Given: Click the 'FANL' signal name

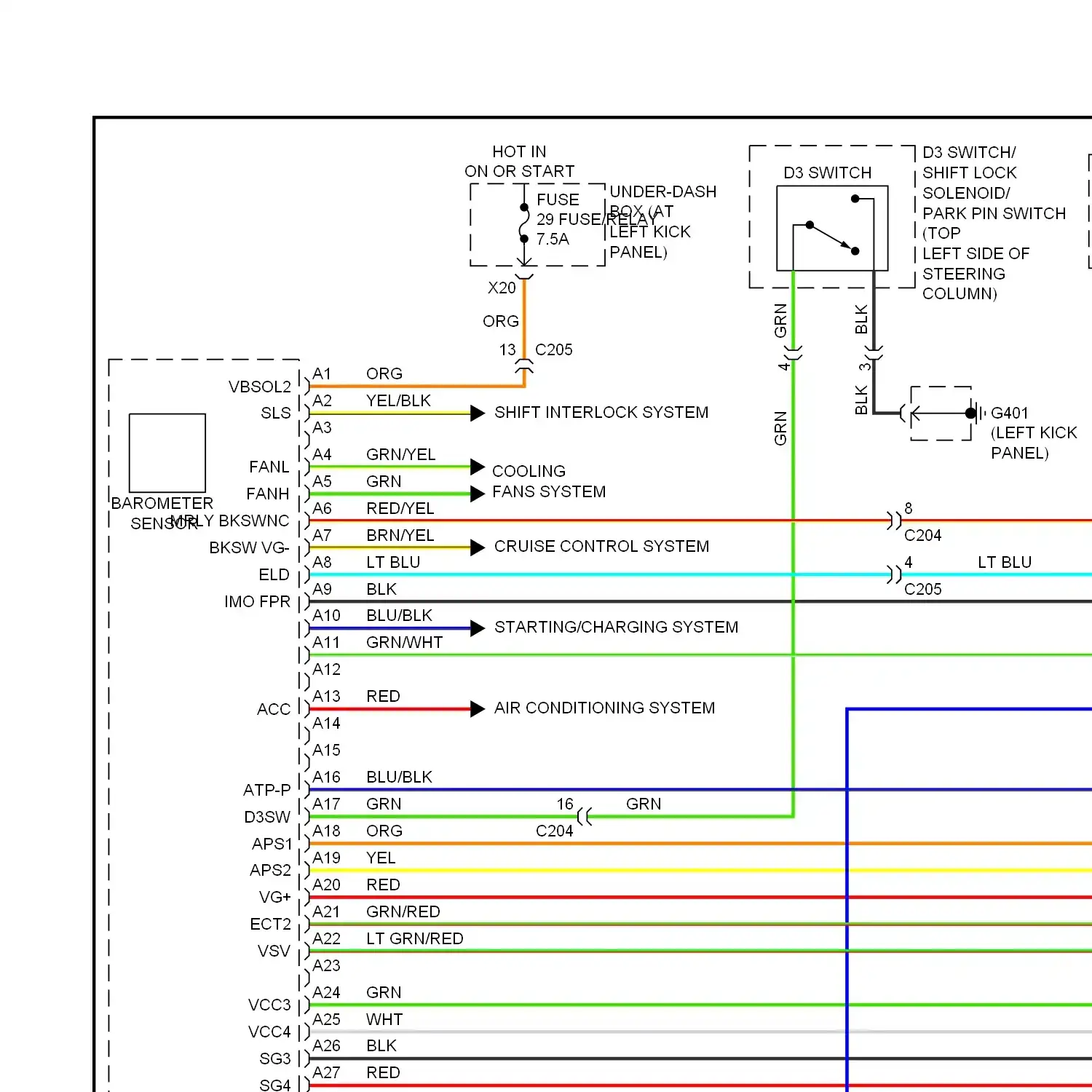Looking at the screenshot, I should click(x=269, y=467).
